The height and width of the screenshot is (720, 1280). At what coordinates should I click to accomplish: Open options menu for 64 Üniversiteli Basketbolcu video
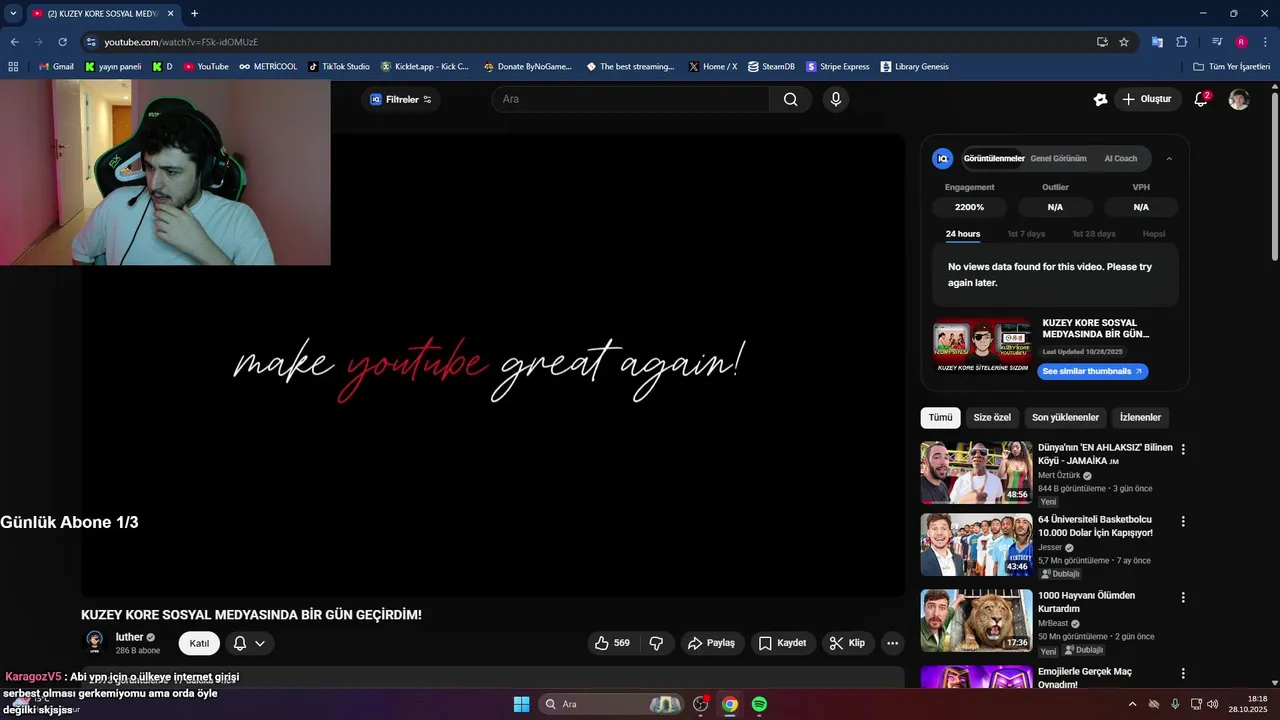[1183, 521]
